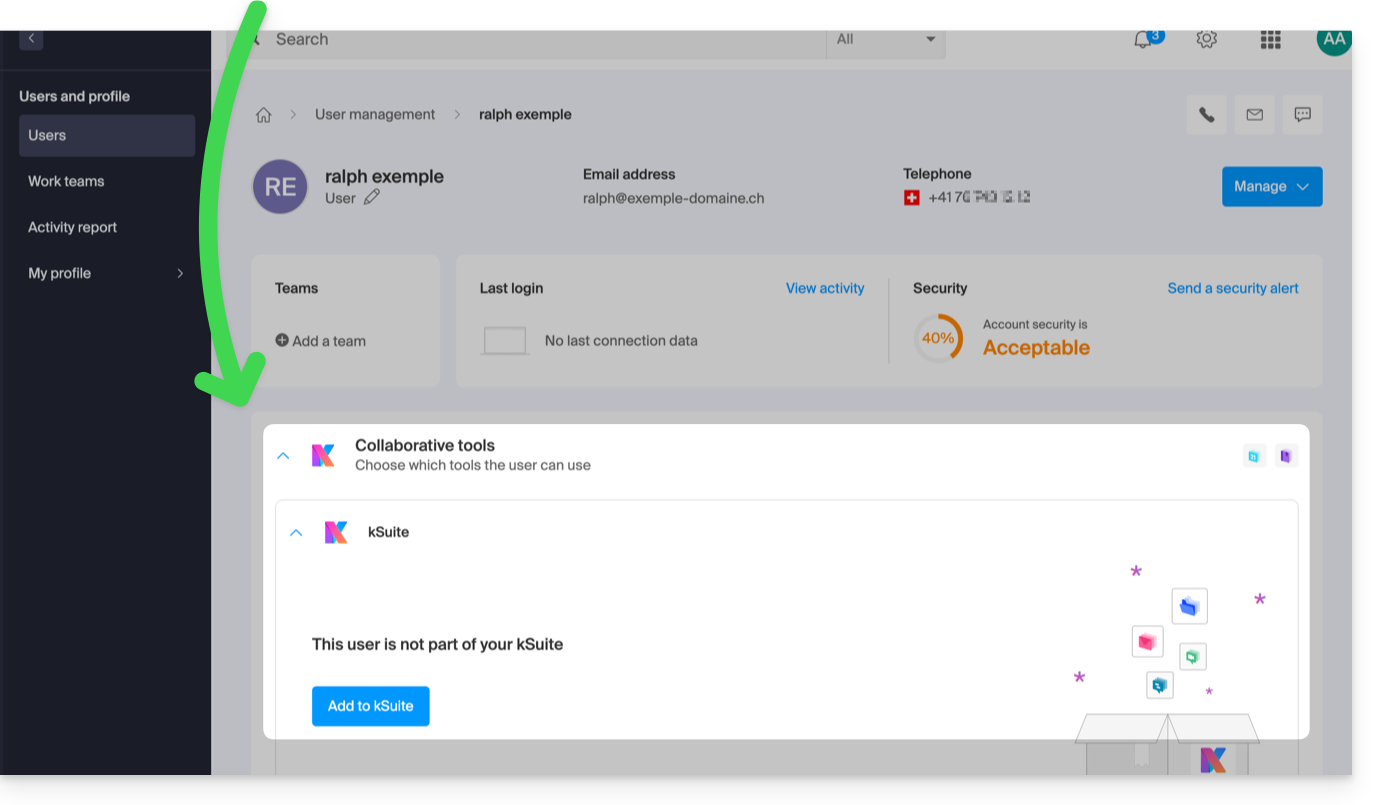Open settings gear icon in header
Screen dimensions: 1382x805
click(x=1206, y=39)
